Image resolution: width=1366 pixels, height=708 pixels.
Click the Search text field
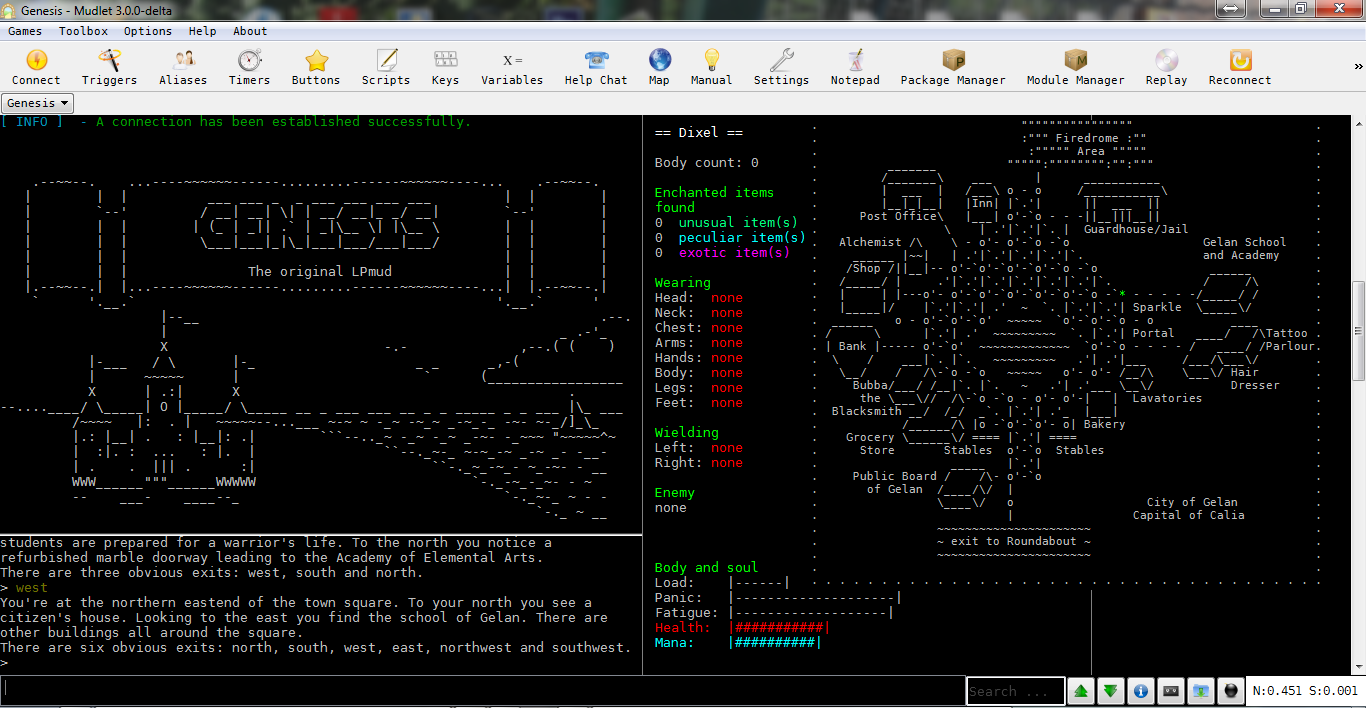[x=1015, y=691]
